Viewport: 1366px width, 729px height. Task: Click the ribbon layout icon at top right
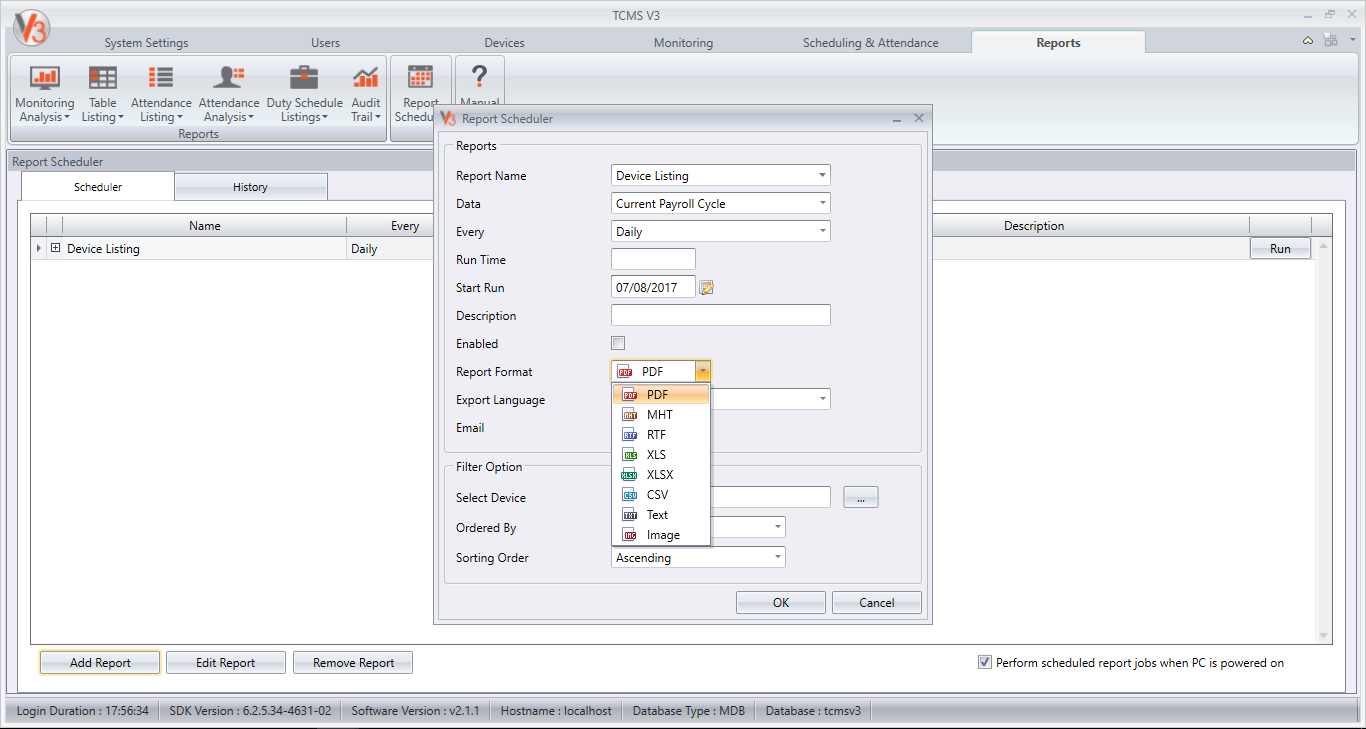(x=1330, y=41)
